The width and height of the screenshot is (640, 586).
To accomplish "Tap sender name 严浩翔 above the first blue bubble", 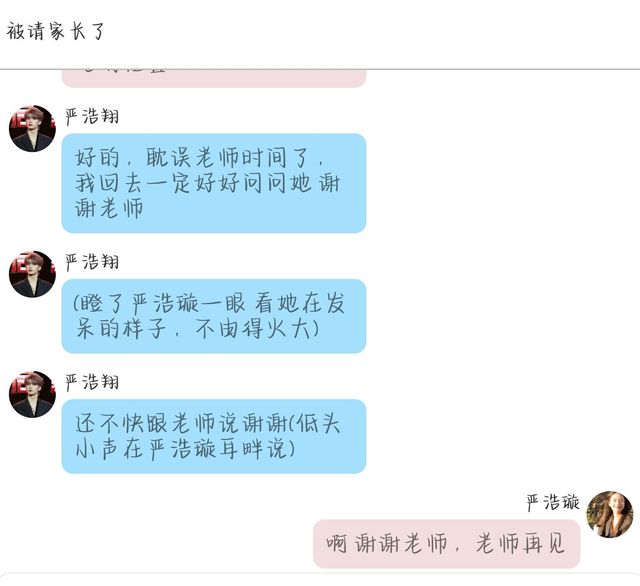I will [x=92, y=116].
